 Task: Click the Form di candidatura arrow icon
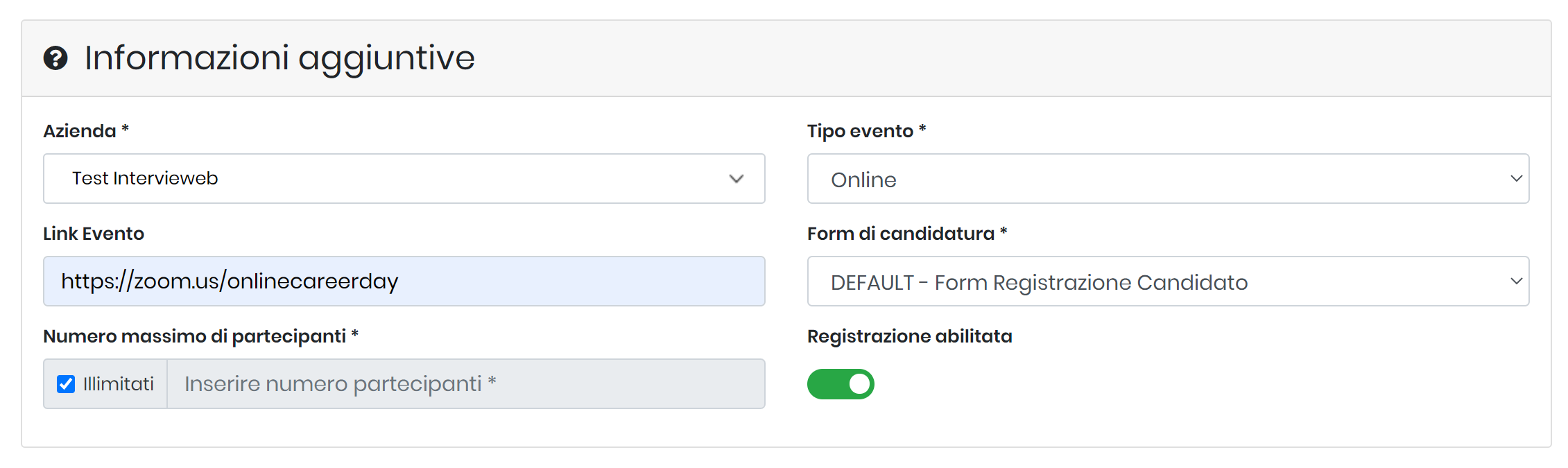tap(1516, 281)
